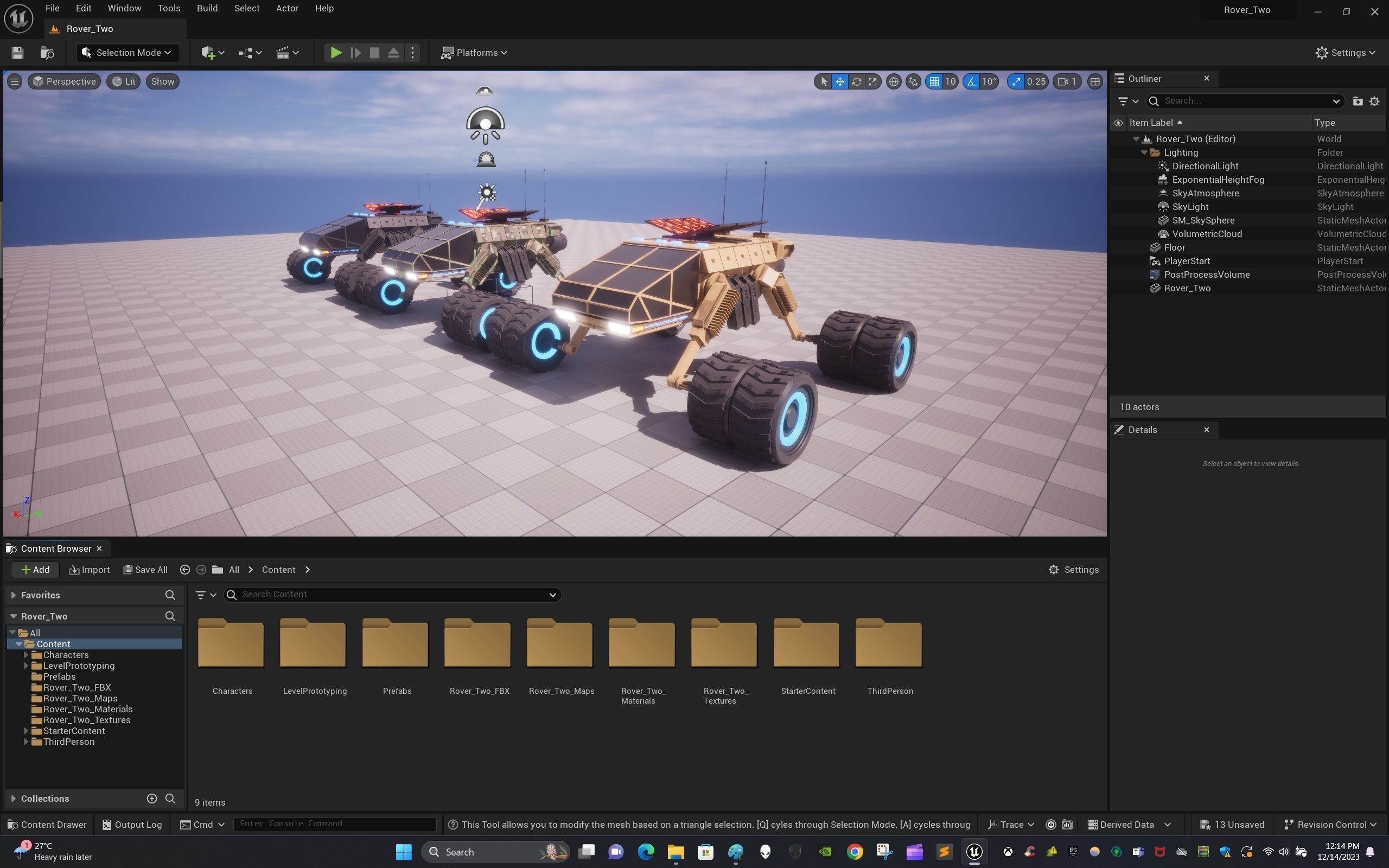1389x868 pixels.
Task: Open viewport hamburger options menu
Action: pos(15,81)
